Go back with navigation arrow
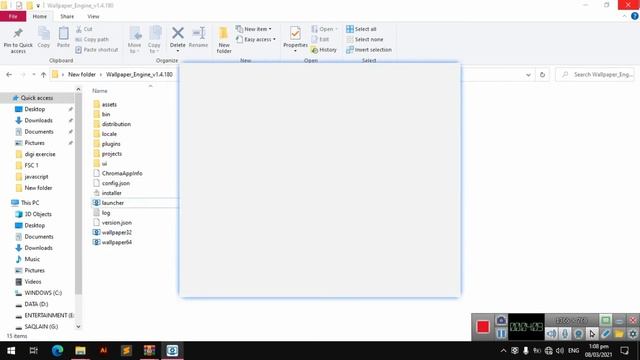This screenshot has height=360, width=640. (x=9, y=75)
